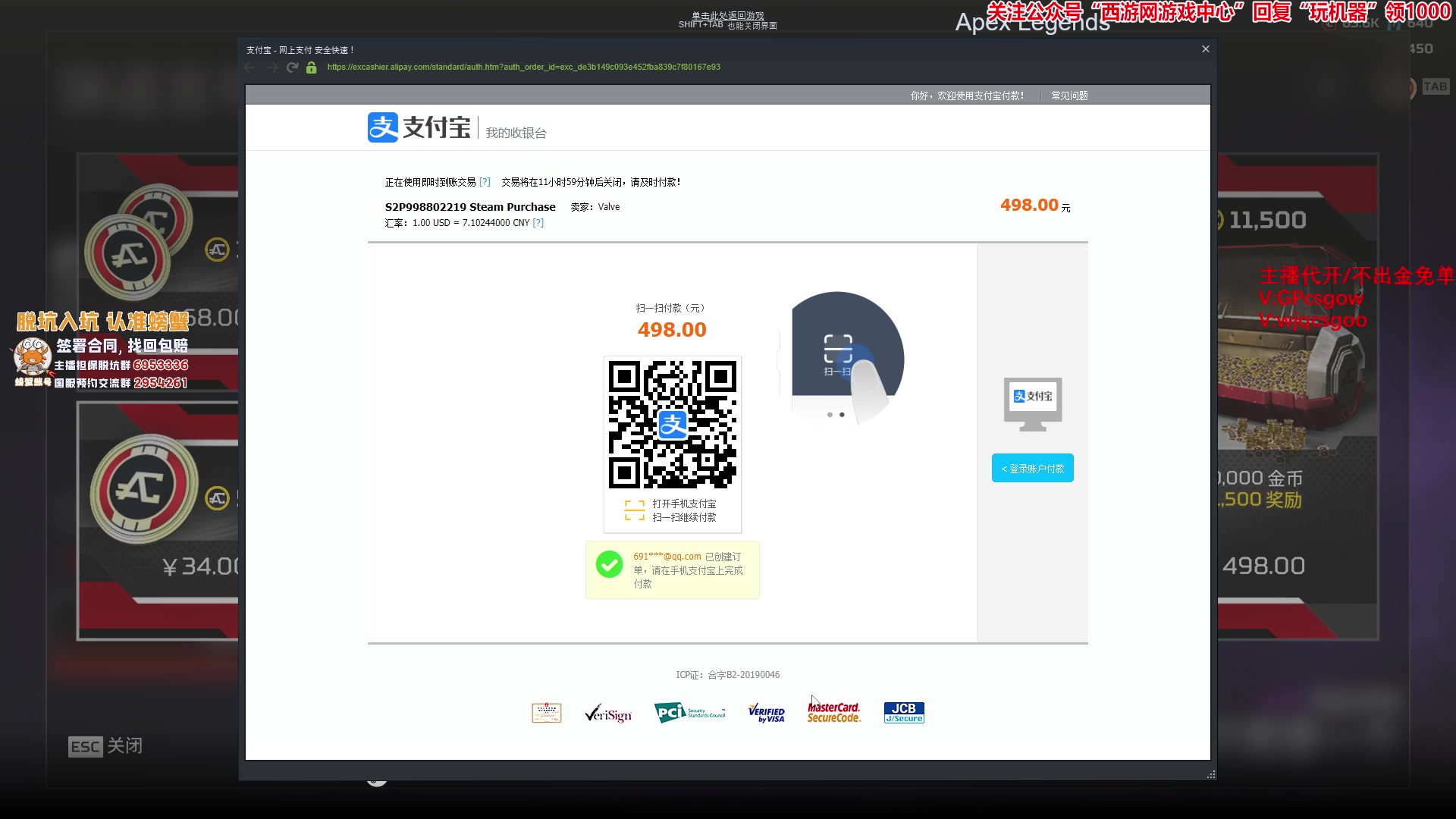1456x819 pixels.
Task: Click the 支付宝 computer monitor icon
Action: coord(1033,404)
